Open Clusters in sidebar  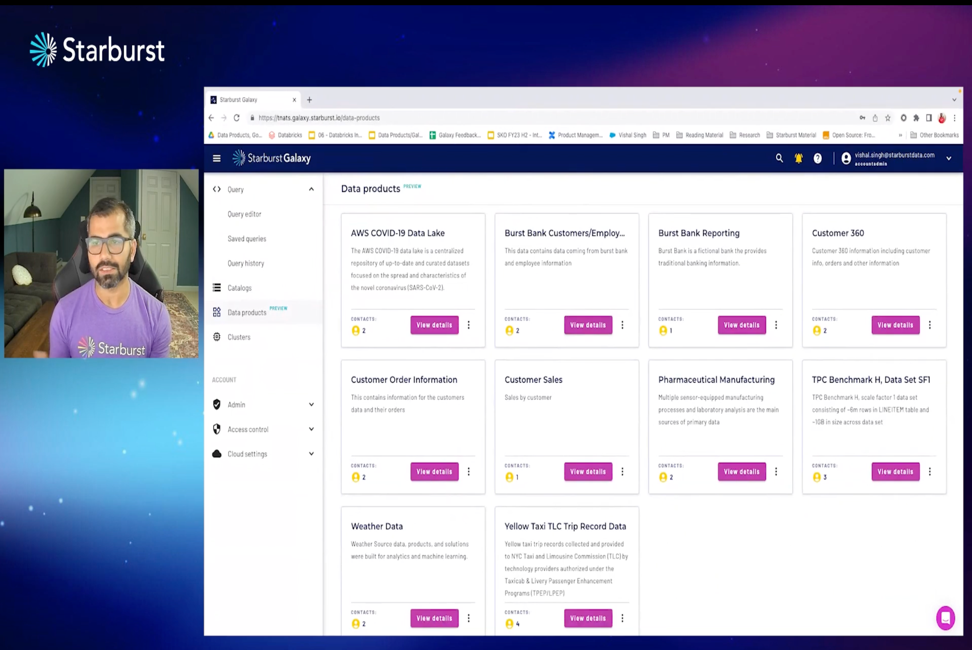point(239,337)
